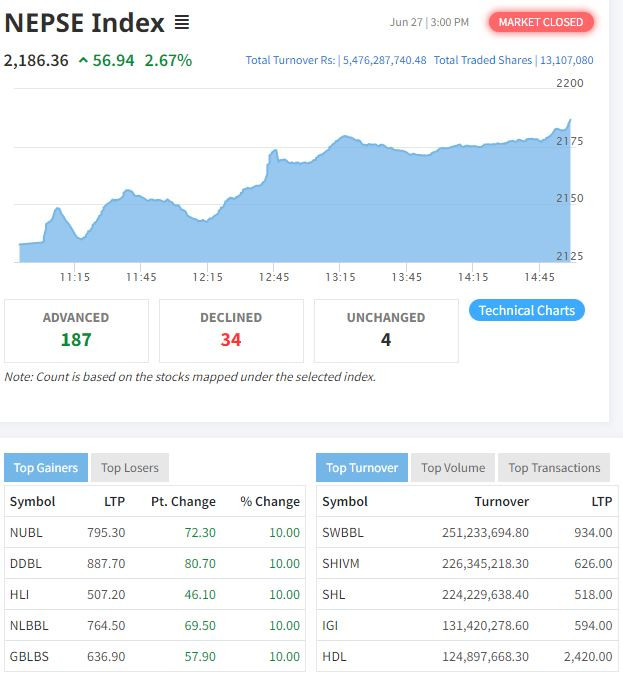This screenshot has width=623, height=683.
Task: Click the UNCHANGED 4 count box
Action: coord(386,331)
